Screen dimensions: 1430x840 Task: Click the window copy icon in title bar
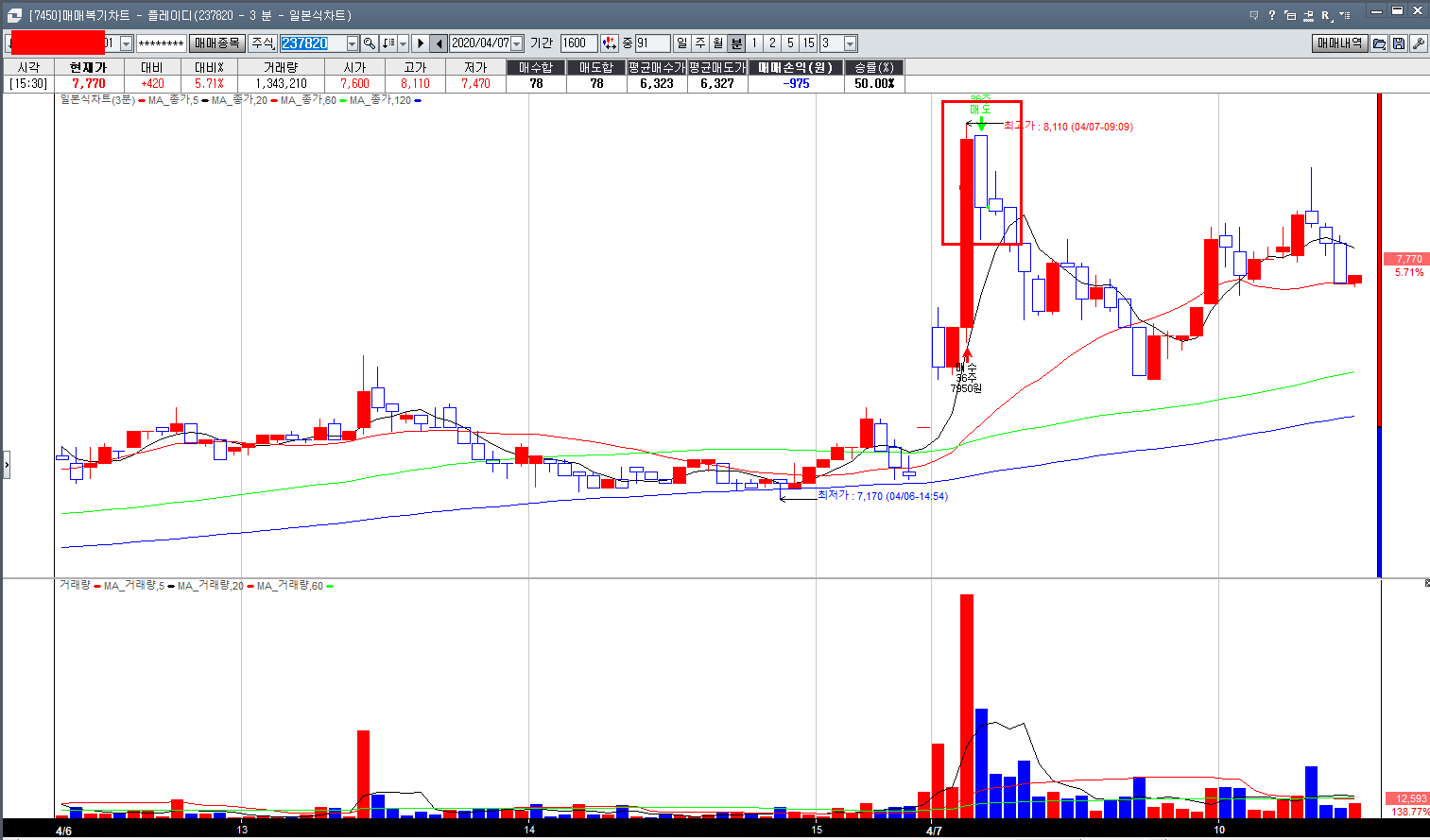1290,15
